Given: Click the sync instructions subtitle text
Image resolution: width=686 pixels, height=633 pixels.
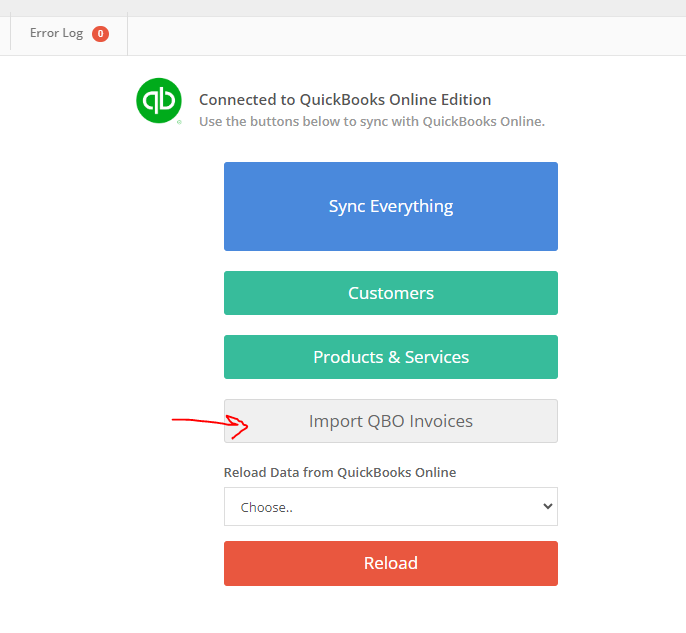Looking at the screenshot, I should pos(372,122).
